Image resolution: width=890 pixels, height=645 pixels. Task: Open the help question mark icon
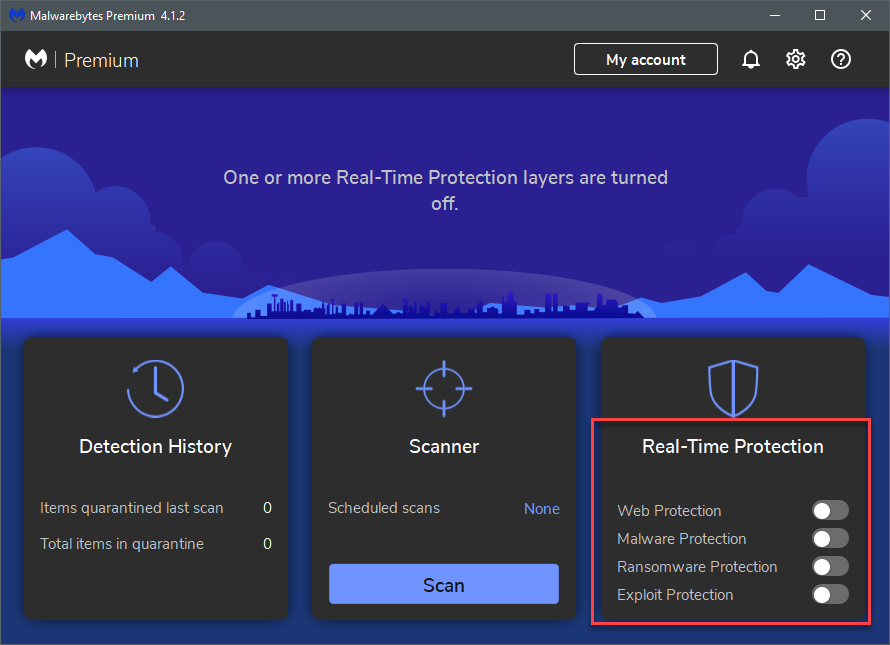[841, 59]
